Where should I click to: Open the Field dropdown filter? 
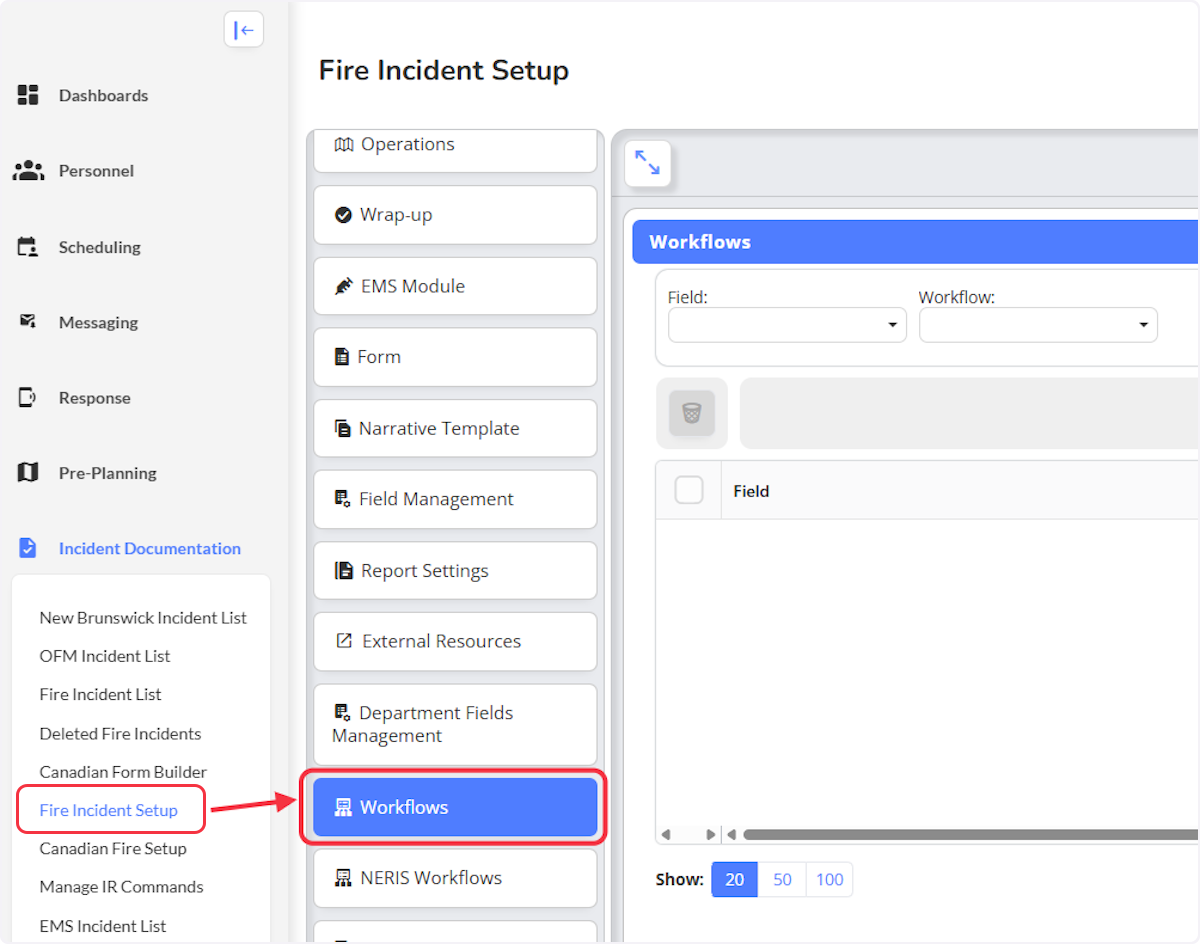tap(787, 325)
